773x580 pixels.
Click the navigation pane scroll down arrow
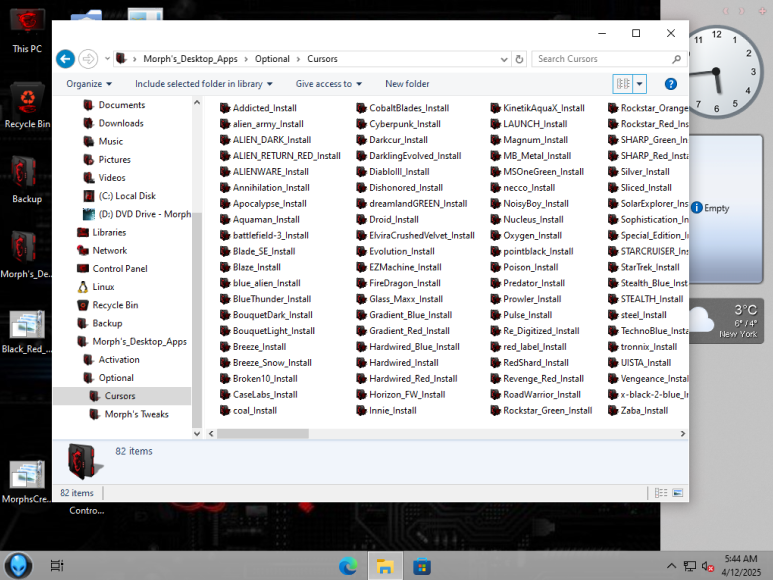197,434
